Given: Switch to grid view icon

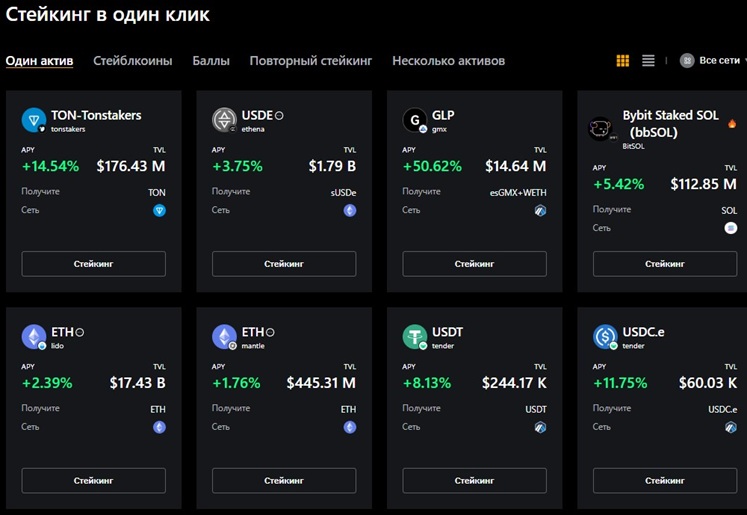Looking at the screenshot, I should click(623, 61).
